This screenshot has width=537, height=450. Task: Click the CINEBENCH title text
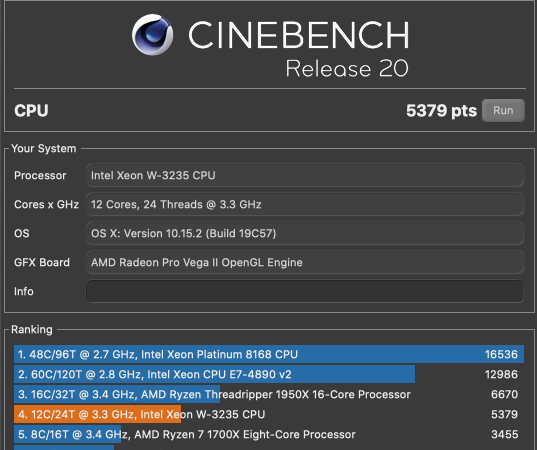(299, 35)
